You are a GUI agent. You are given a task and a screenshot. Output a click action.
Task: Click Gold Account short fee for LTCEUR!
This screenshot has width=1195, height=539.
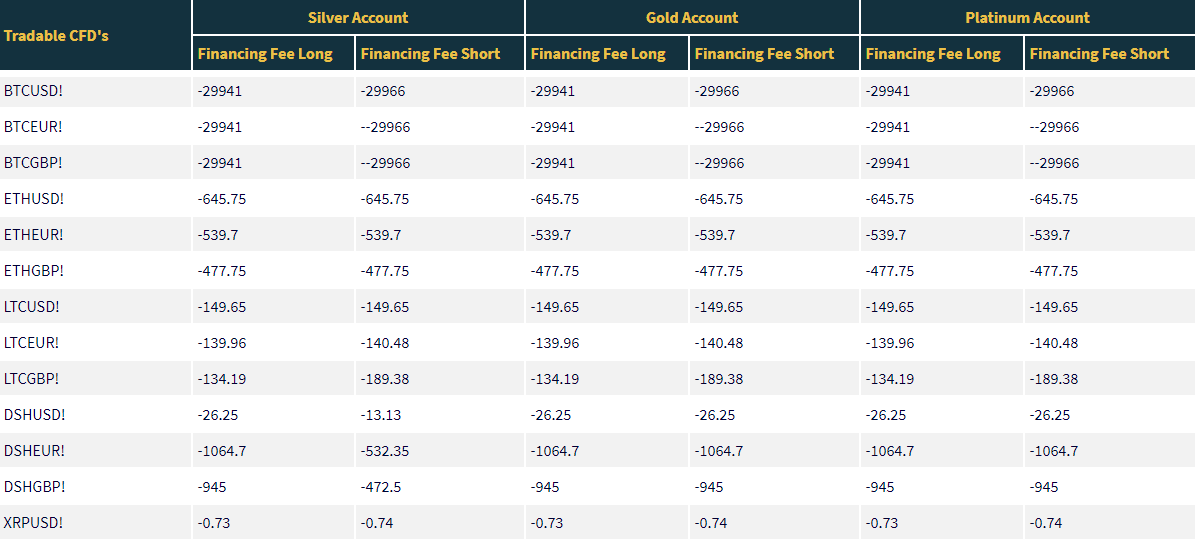click(719, 343)
